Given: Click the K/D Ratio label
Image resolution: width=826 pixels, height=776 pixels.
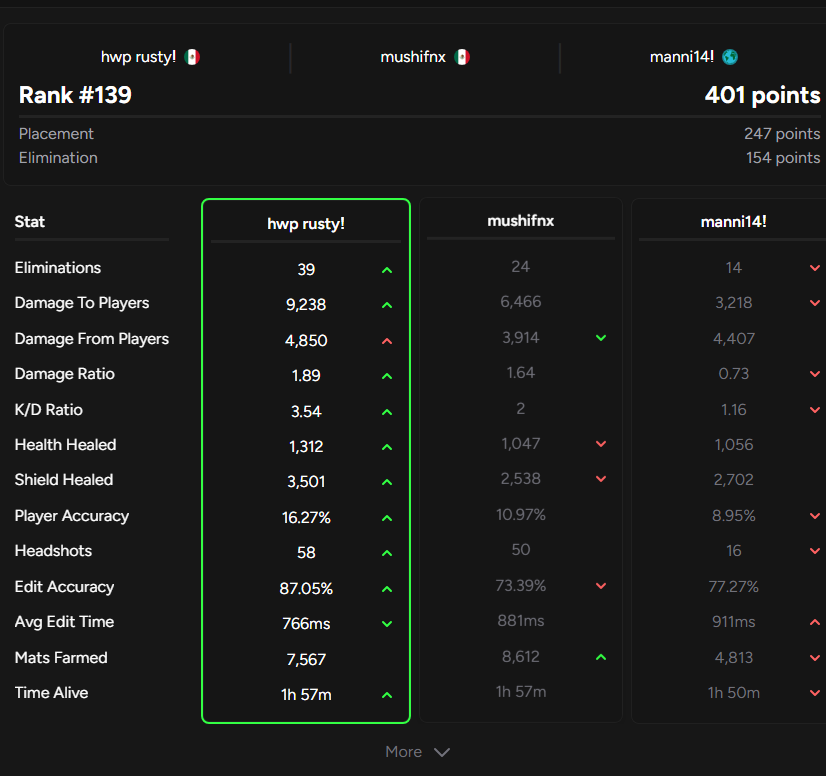Looking at the screenshot, I should pos(48,410).
